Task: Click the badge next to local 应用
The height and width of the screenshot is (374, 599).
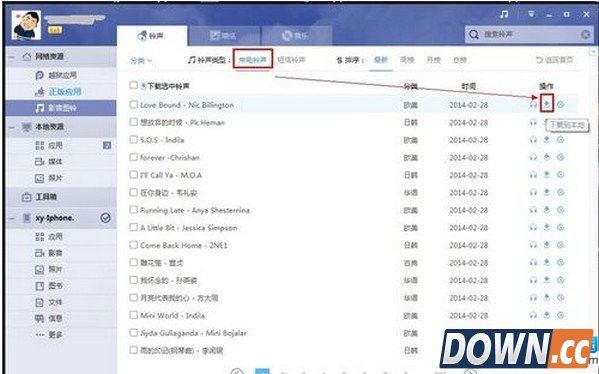Action: click(x=107, y=145)
